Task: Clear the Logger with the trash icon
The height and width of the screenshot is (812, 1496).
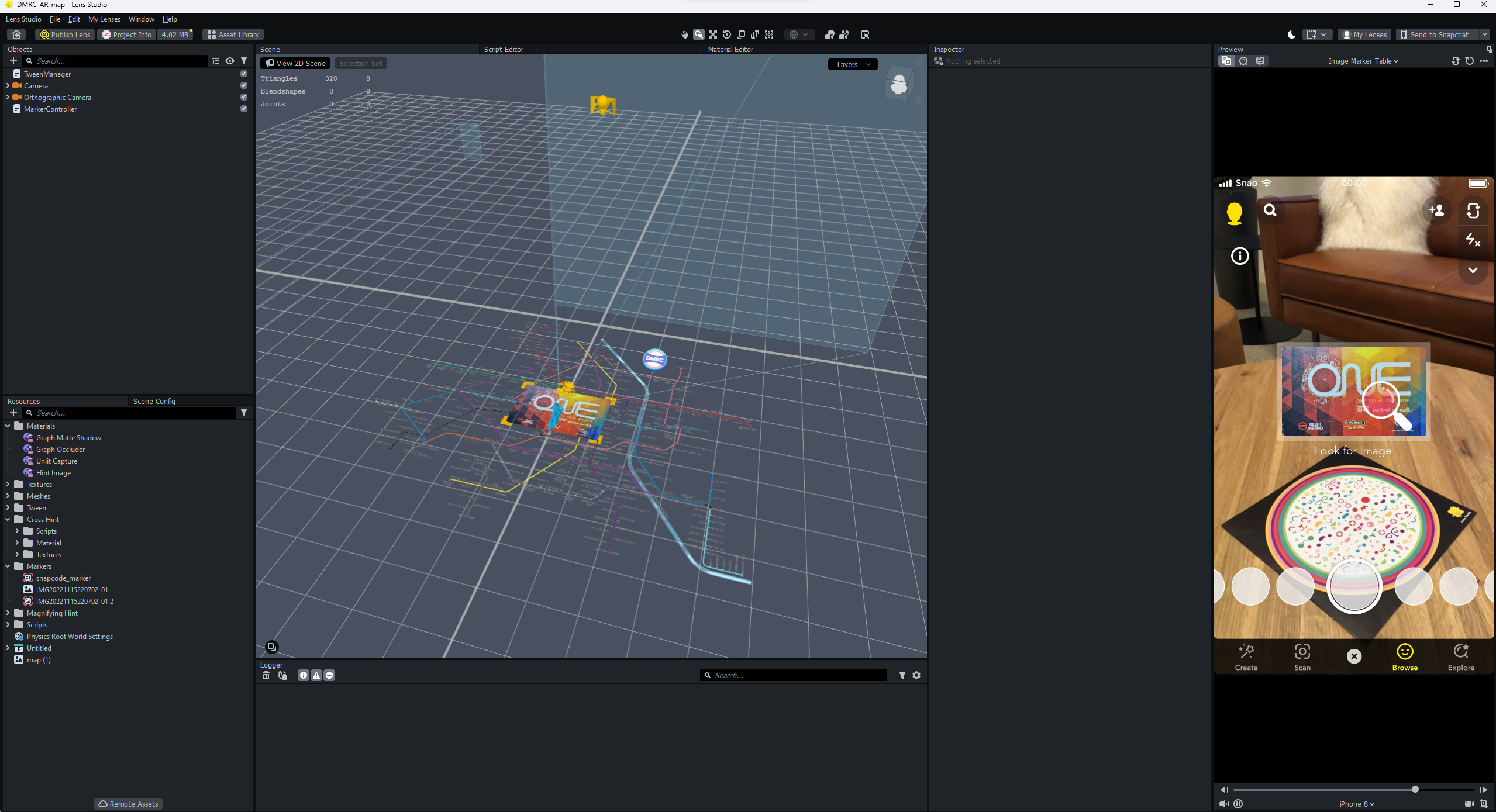Action: 266,675
